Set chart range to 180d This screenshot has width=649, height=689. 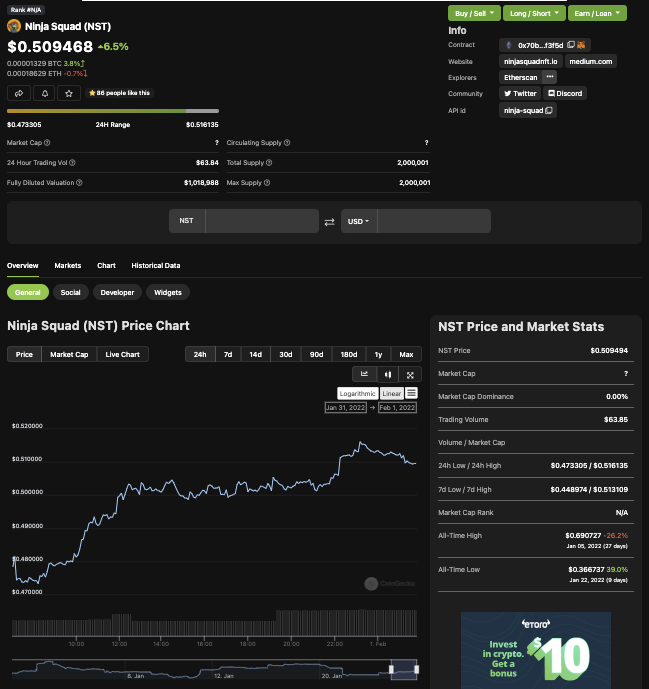coord(349,354)
